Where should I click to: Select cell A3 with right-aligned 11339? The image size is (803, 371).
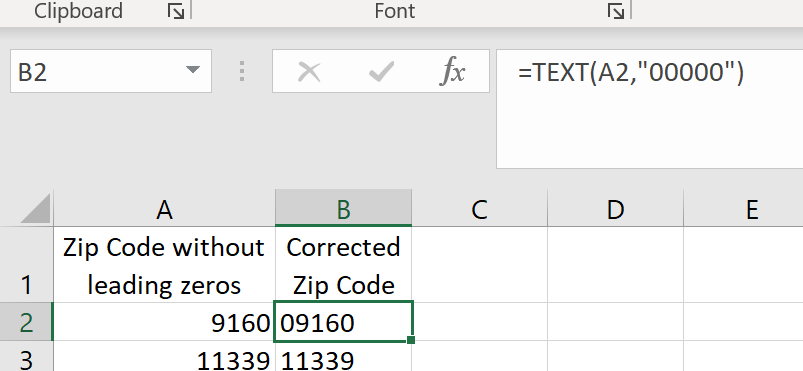[x=164, y=356]
